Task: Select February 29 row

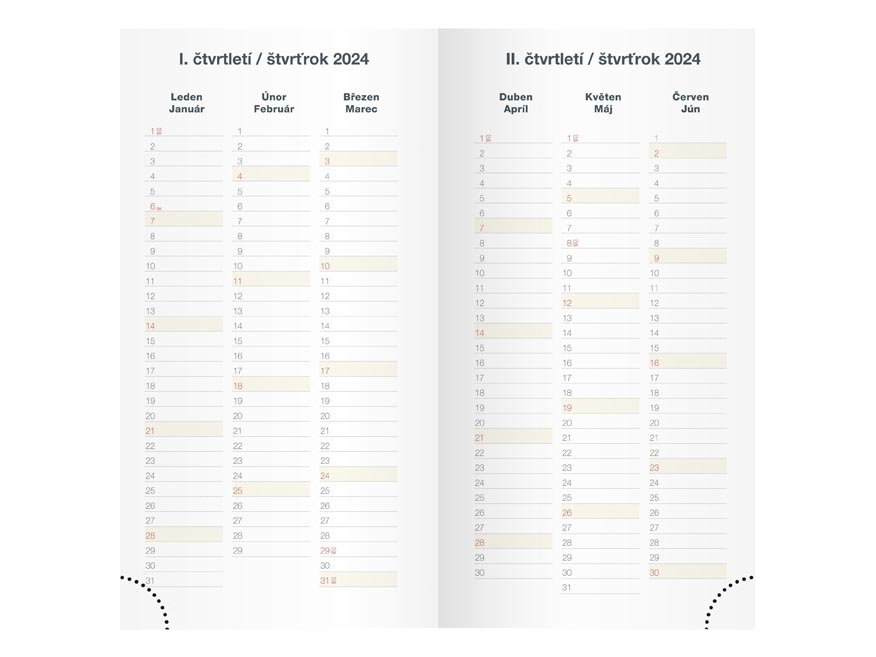Action: pos(271,550)
